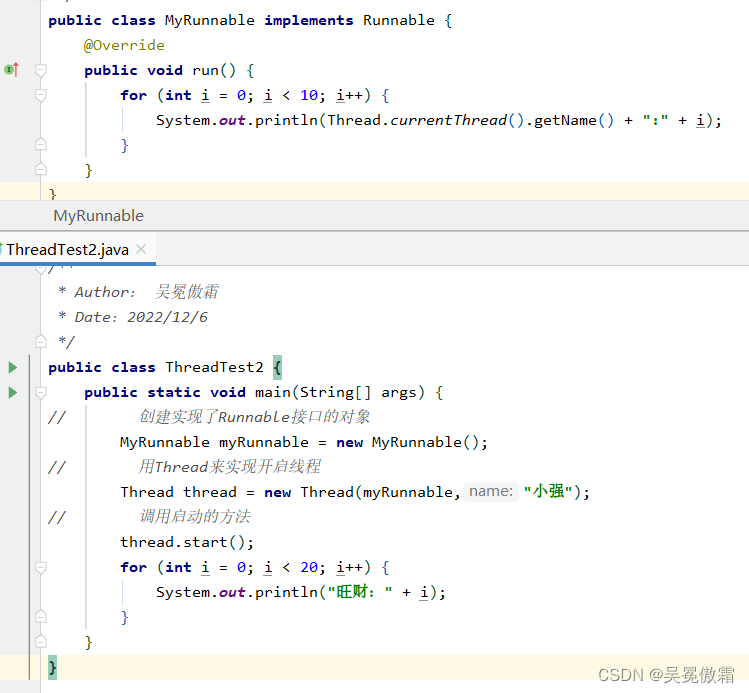Collapse the for loop in ThreadTest2

tap(41, 567)
